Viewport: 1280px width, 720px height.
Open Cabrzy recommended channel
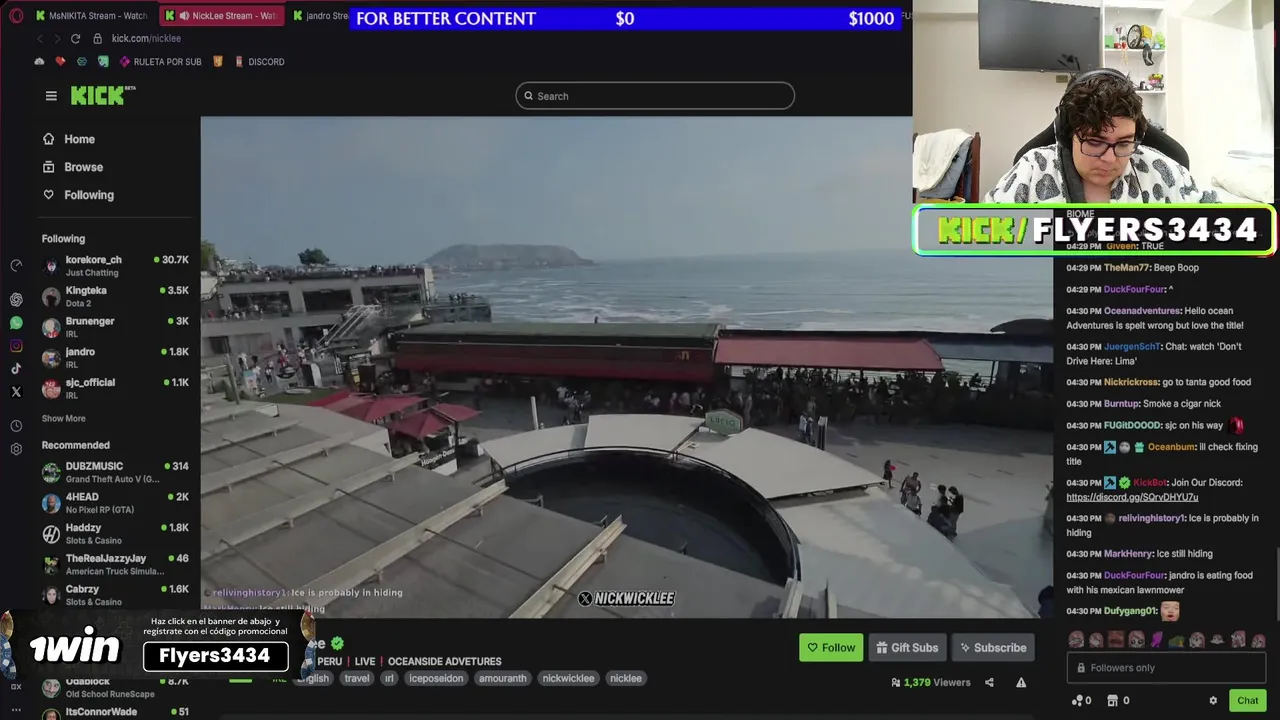coord(115,595)
